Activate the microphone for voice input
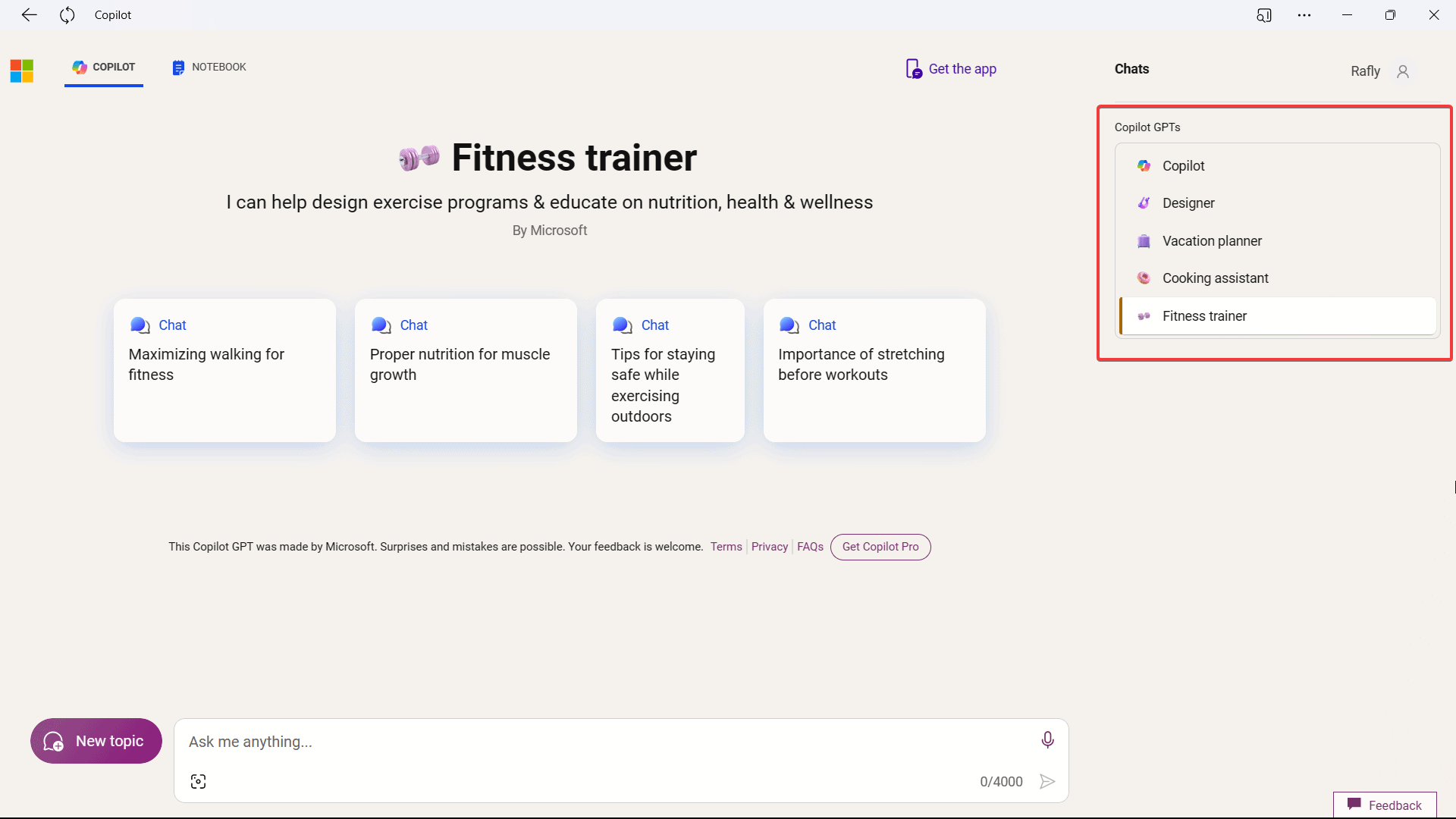This screenshot has width=1456, height=819. (1047, 739)
